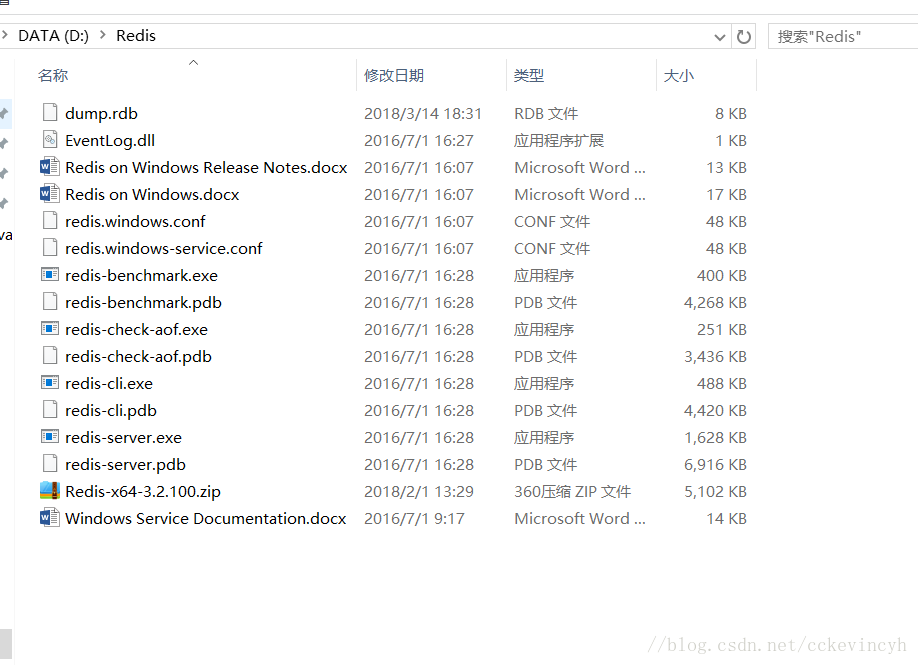This screenshot has width=918, height=665.
Task: Click the 4,268 KB size cell
Action: coord(715,302)
